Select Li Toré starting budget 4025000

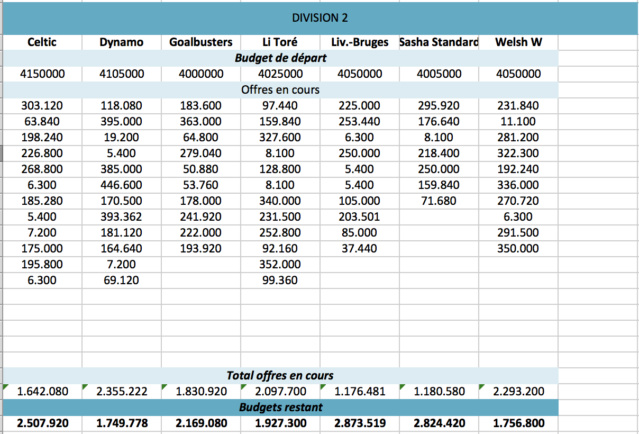[x=280, y=74]
